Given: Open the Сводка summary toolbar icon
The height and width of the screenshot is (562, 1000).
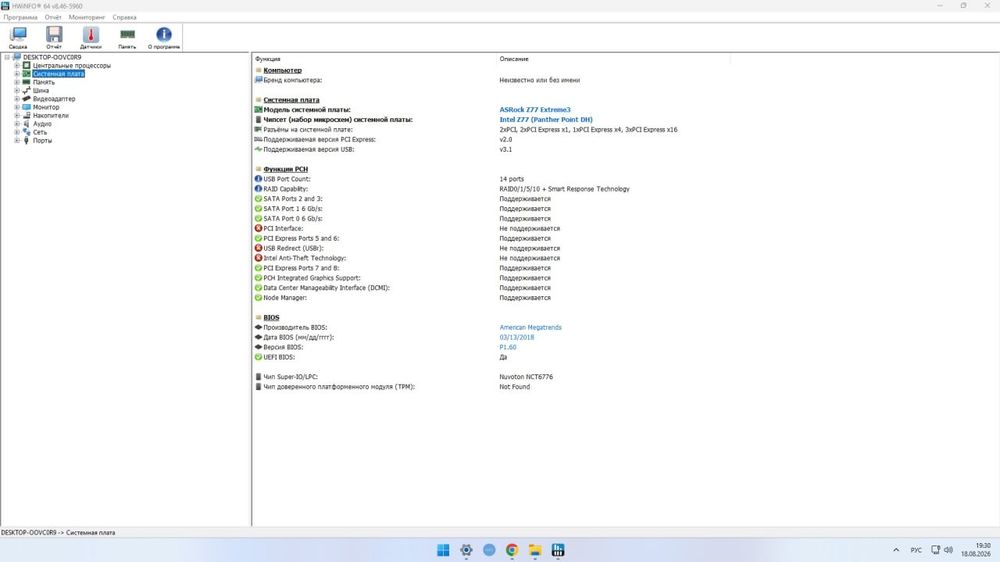Looking at the screenshot, I should (x=18, y=37).
